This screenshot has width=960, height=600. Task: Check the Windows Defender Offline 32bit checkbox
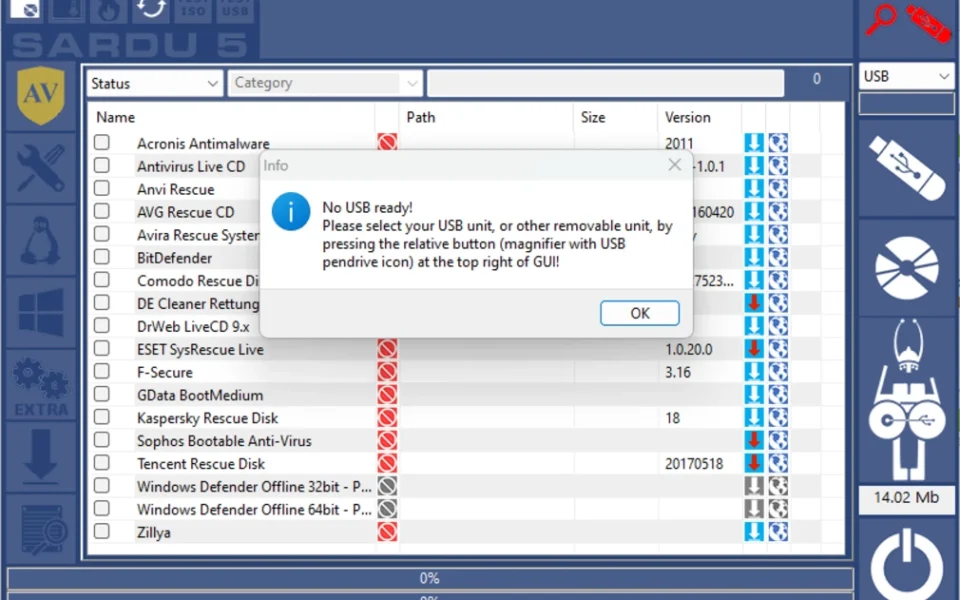tap(102, 486)
